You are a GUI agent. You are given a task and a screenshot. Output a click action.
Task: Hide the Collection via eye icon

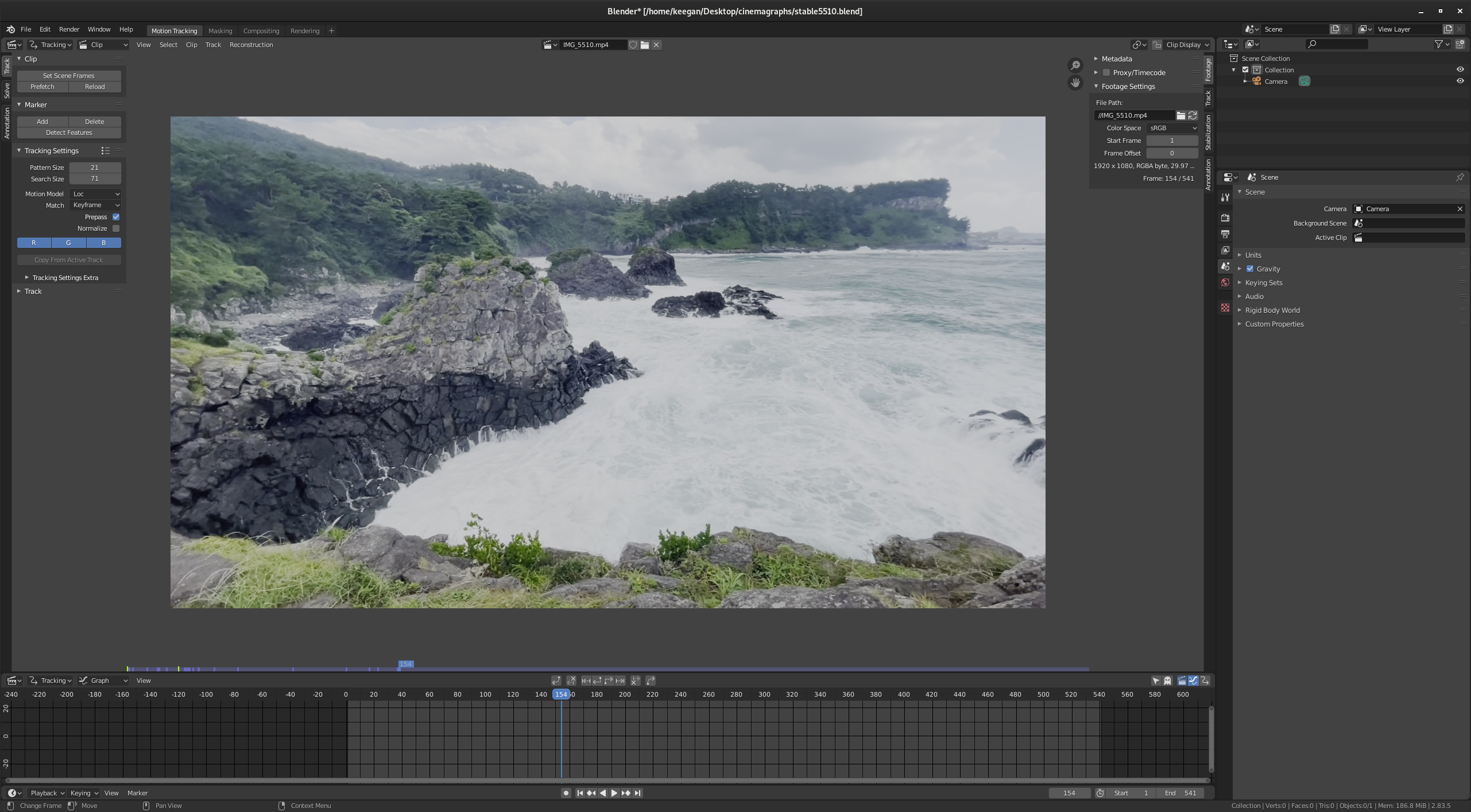1460,70
